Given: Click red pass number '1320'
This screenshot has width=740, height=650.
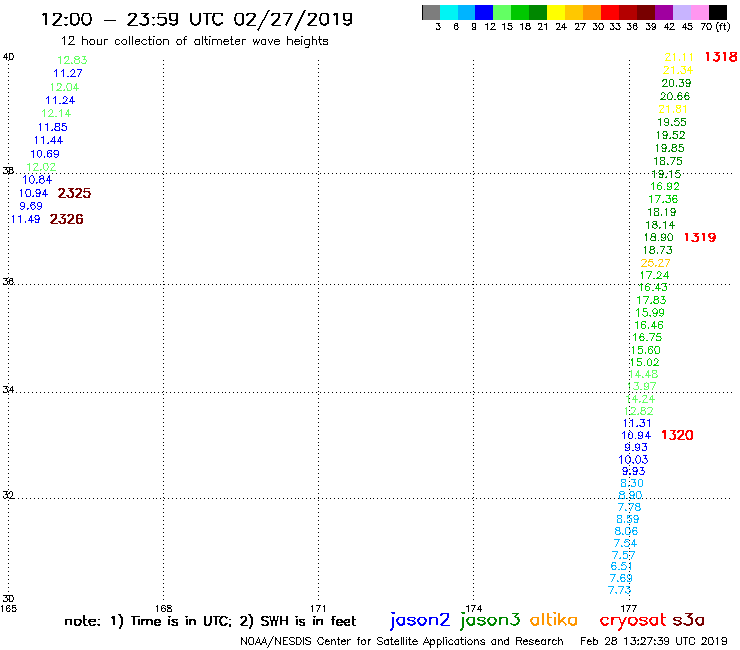Looking at the screenshot, I should pos(677,435).
